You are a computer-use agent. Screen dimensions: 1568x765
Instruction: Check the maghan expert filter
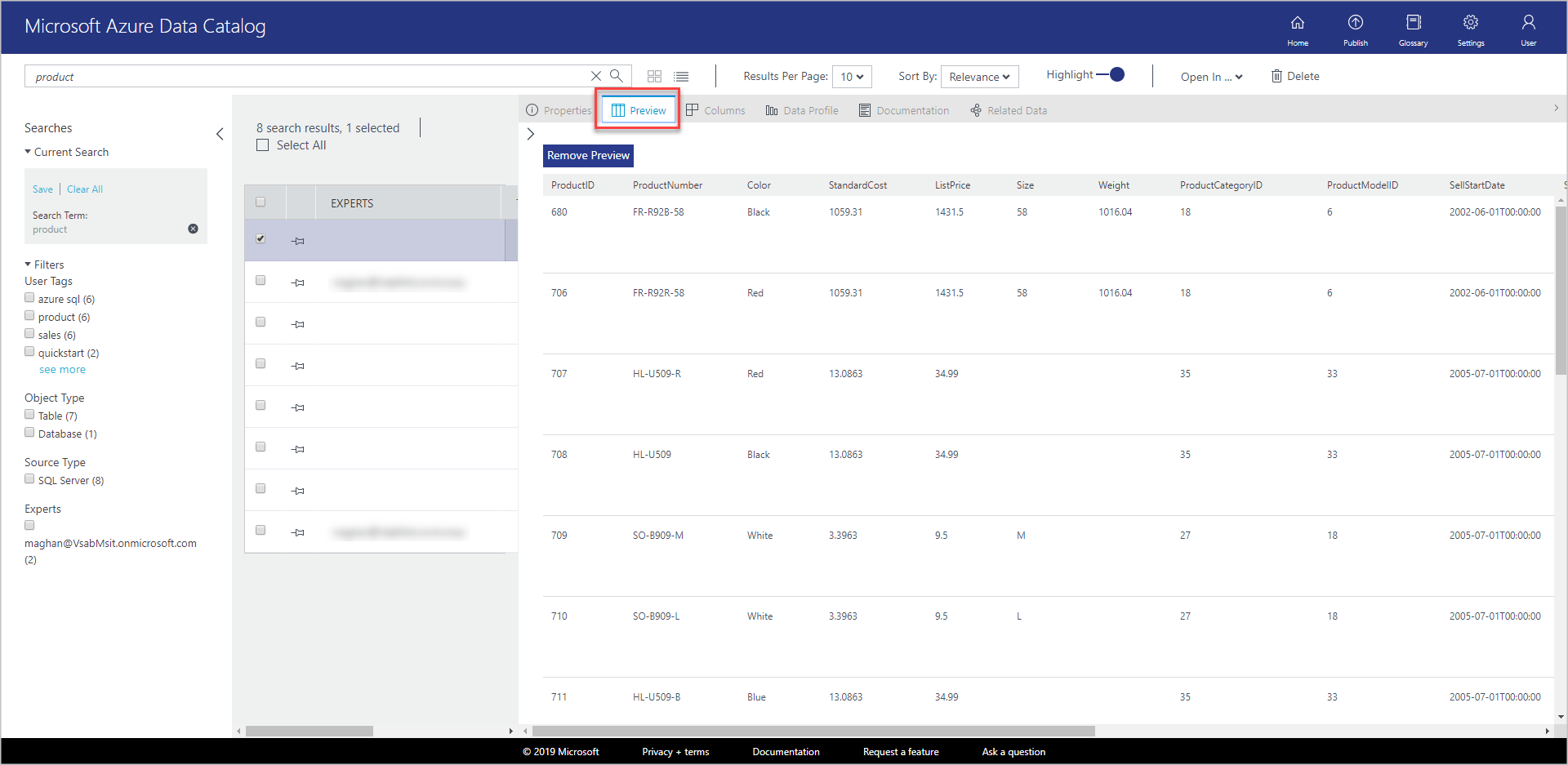[29, 526]
